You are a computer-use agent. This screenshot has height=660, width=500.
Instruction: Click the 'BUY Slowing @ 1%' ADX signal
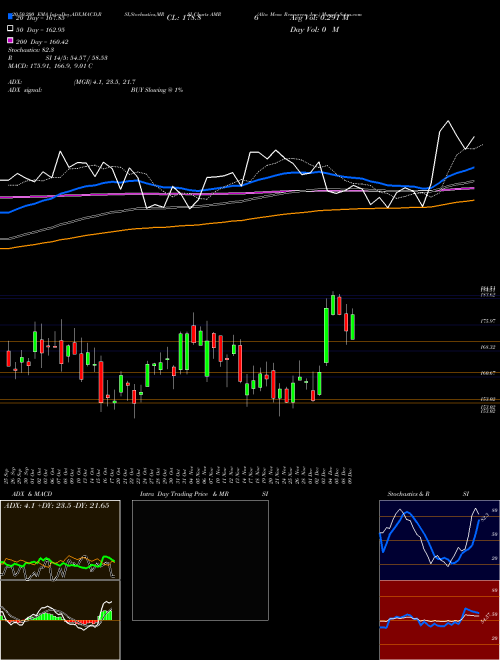pyautogui.click(x=157, y=90)
